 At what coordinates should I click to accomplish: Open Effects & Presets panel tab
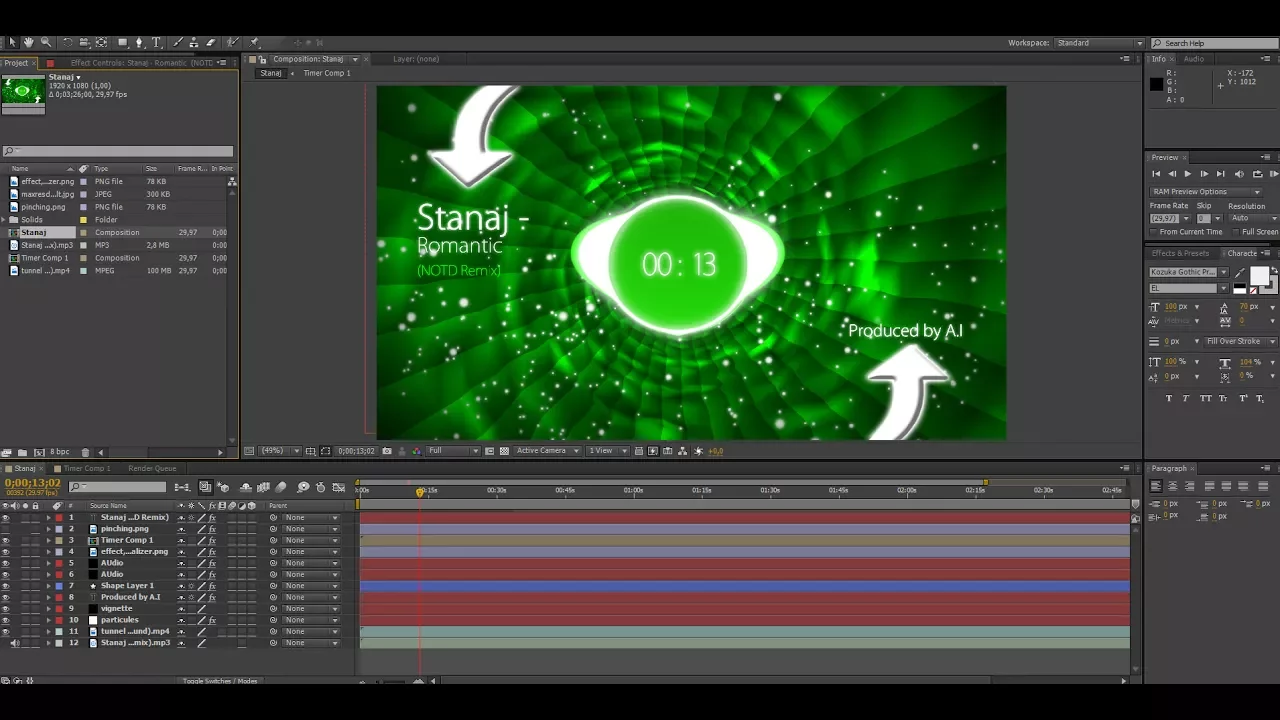[x=1180, y=253]
